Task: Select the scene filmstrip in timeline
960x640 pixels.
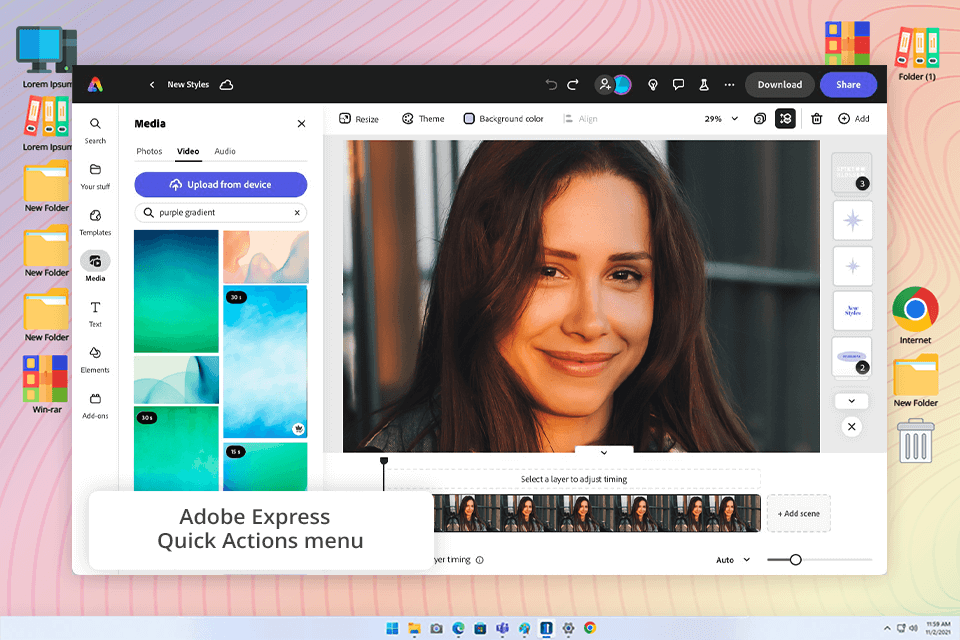Action: (597, 513)
